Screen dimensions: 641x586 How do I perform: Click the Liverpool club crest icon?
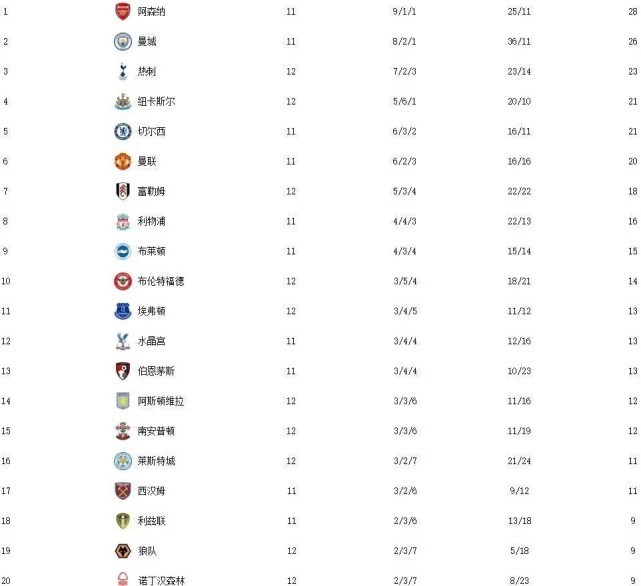tap(122, 221)
